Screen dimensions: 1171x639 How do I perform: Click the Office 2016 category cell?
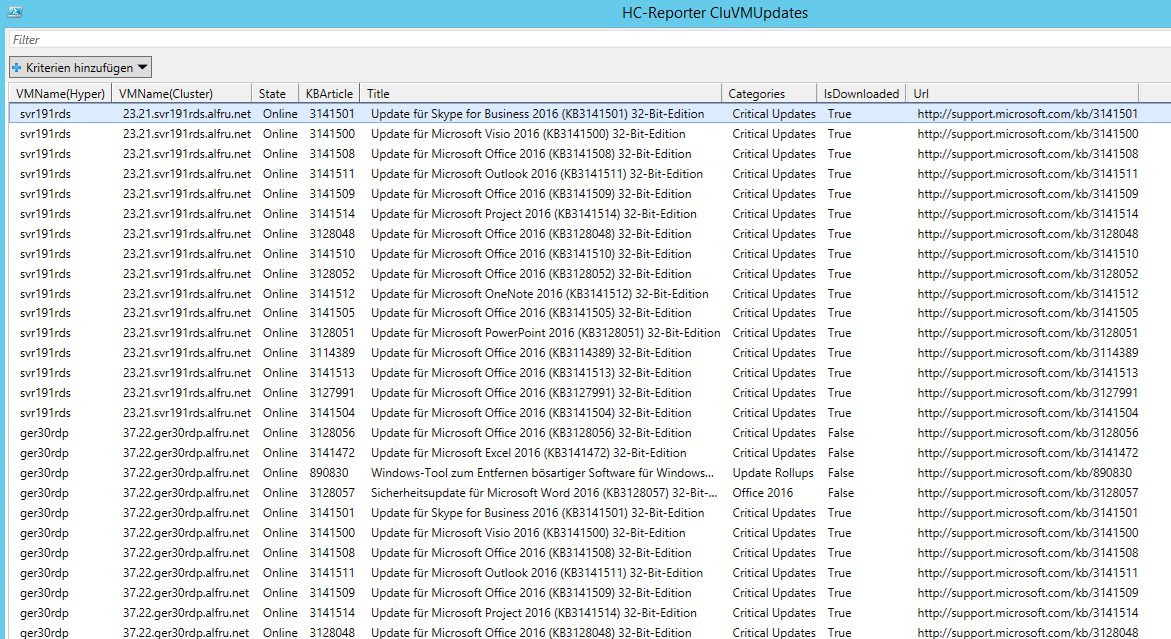point(762,493)
